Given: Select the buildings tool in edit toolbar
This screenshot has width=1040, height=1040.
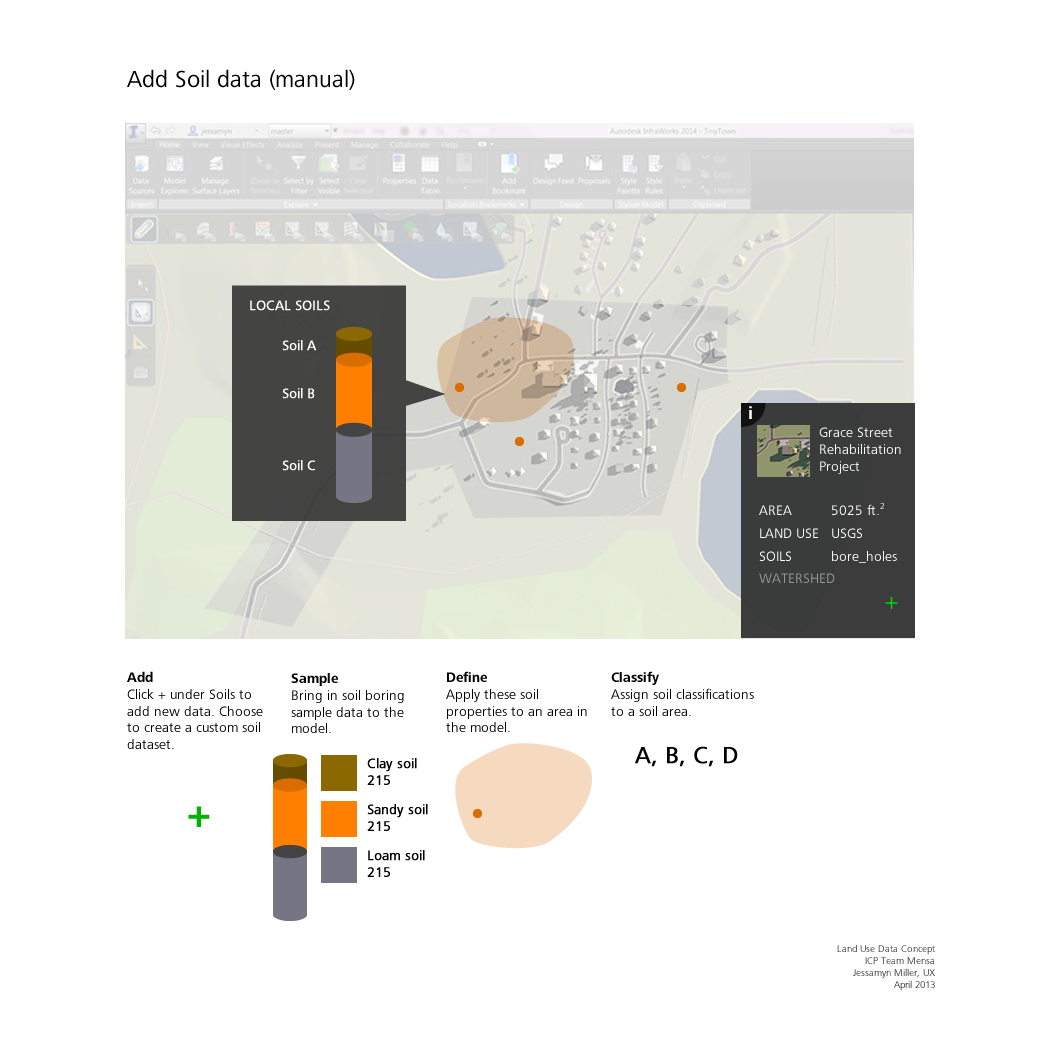Looking at the screenshot, I should [x=204, y=231].
